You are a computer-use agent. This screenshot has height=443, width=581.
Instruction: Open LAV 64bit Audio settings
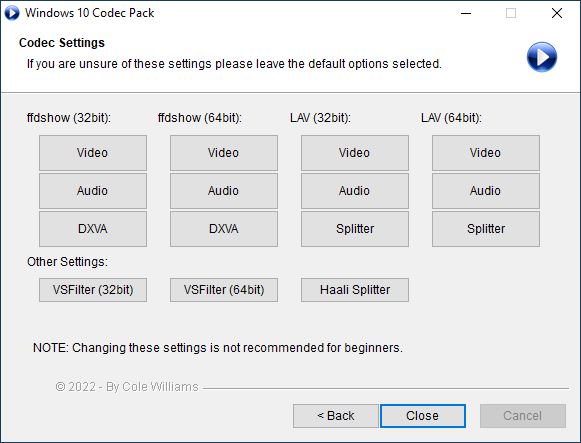coord(486,191)
